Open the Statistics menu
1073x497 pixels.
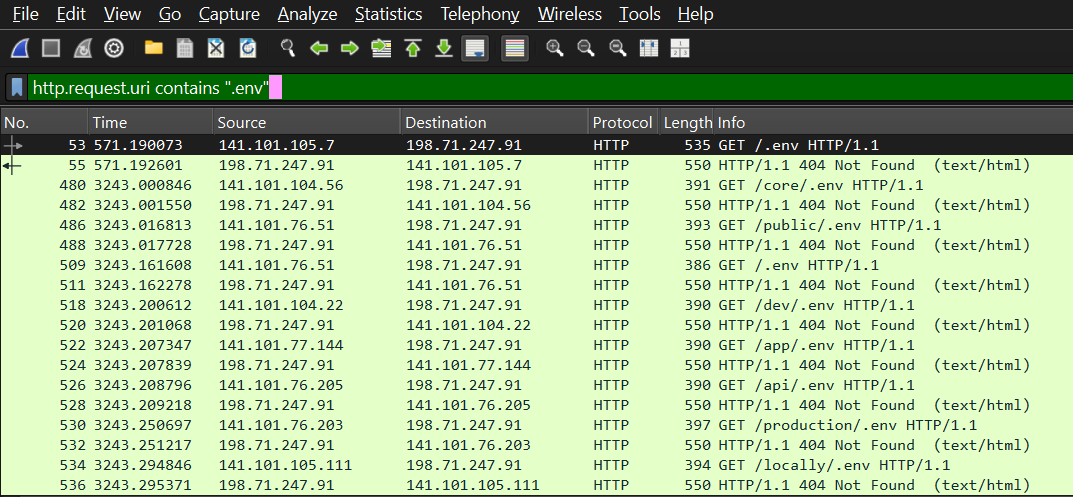point(389,14)
